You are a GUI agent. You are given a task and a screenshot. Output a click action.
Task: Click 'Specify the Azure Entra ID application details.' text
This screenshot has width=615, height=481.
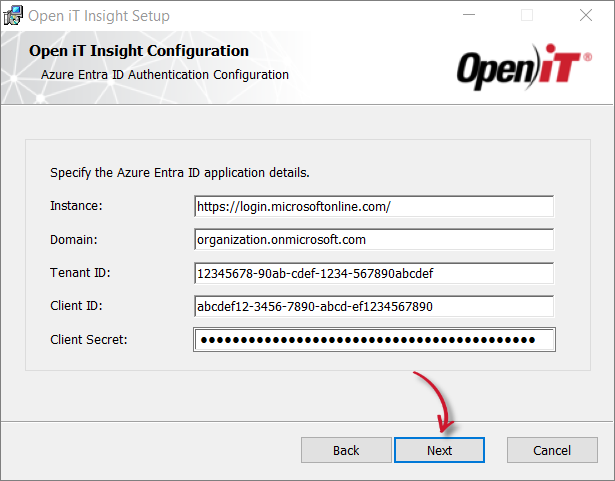[180, 173]
